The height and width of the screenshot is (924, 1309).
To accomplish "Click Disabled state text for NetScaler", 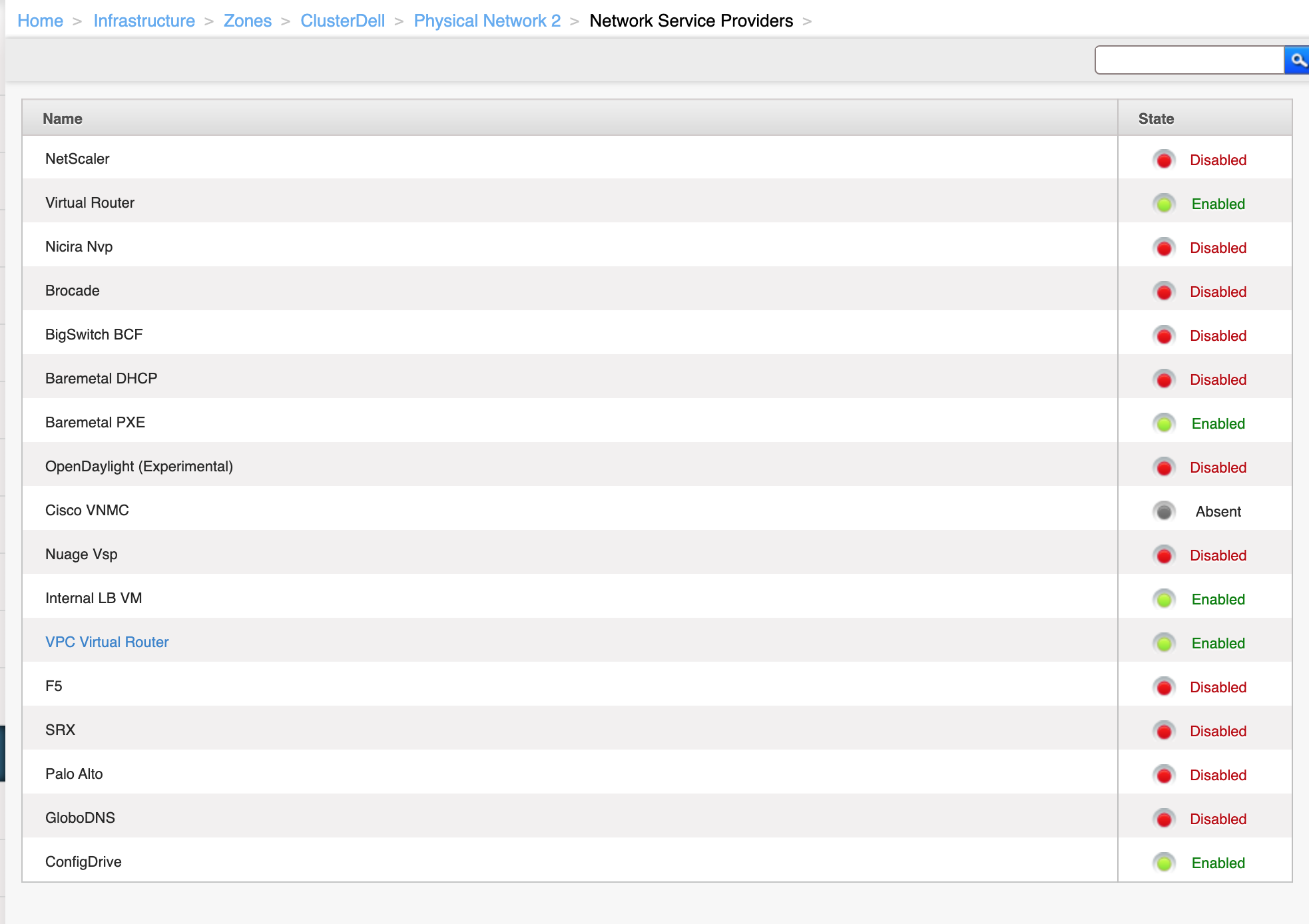I will point(1218,160).
